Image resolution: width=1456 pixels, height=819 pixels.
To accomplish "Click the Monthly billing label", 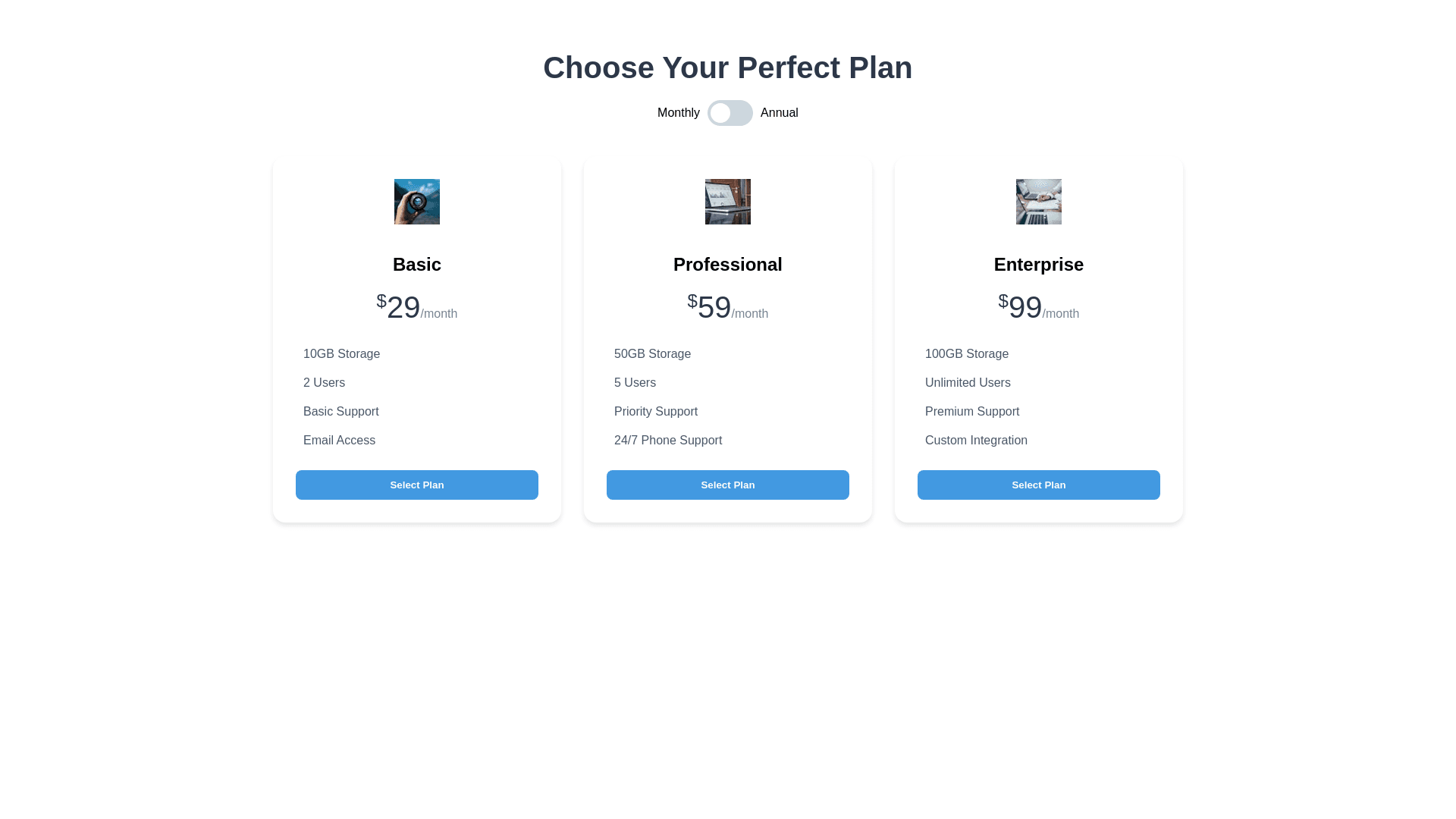I will point(678,113).
